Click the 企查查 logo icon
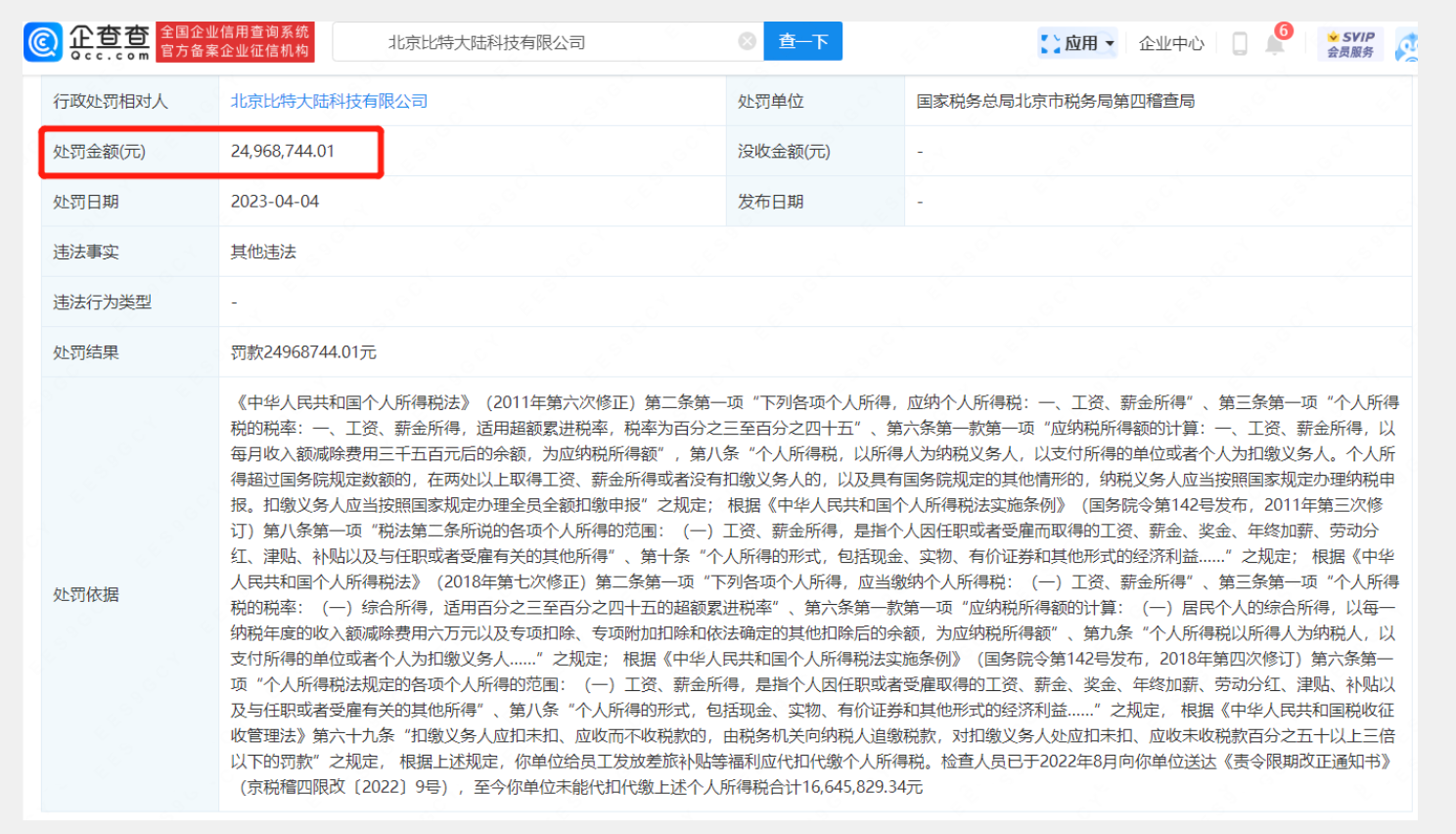Viewport: 1456px width, 834px height. click(x=43, y=42)
